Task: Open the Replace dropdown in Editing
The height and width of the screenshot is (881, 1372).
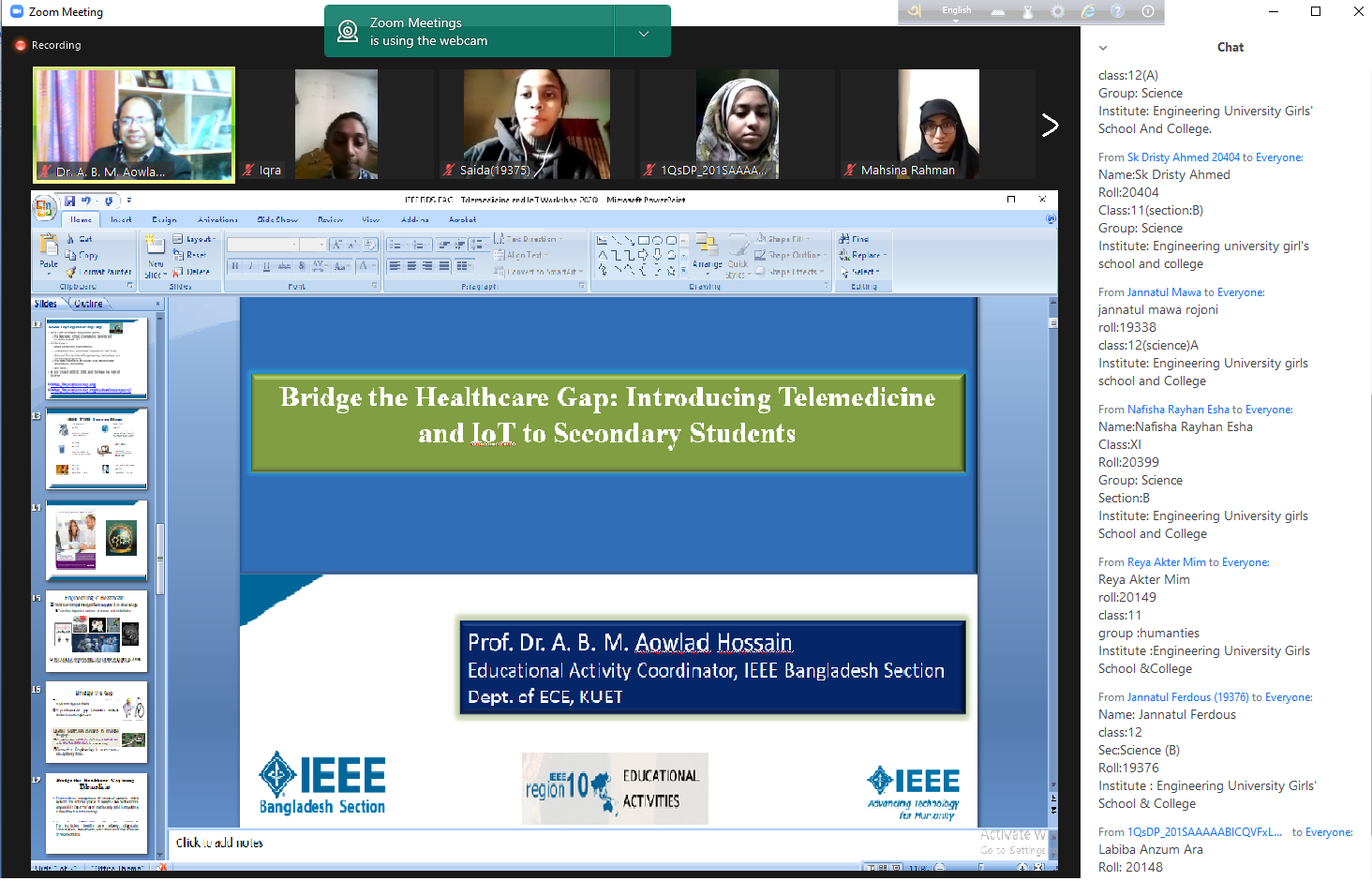Action: (862, 255)
